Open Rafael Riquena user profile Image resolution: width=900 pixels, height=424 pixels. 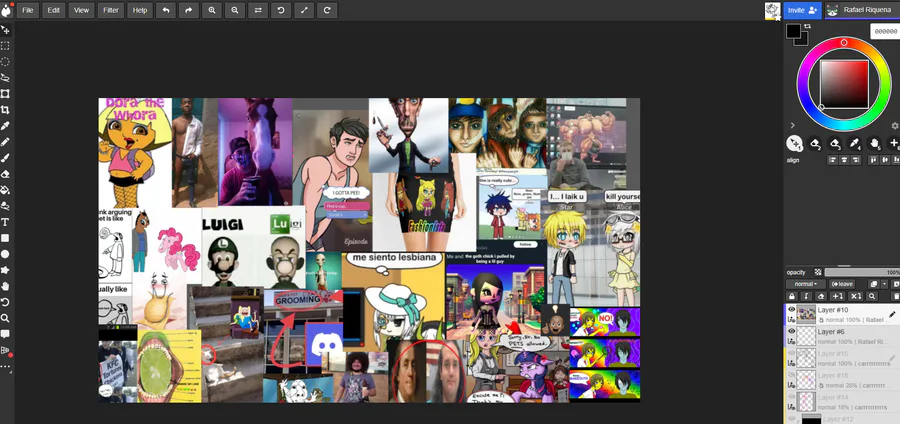[x=862, y=10]
